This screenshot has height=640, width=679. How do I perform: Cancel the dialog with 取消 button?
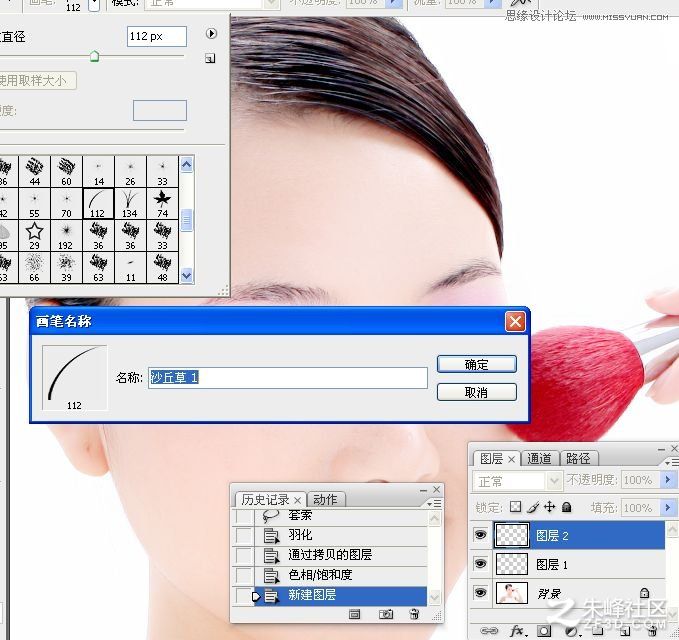tap(476, 392)
